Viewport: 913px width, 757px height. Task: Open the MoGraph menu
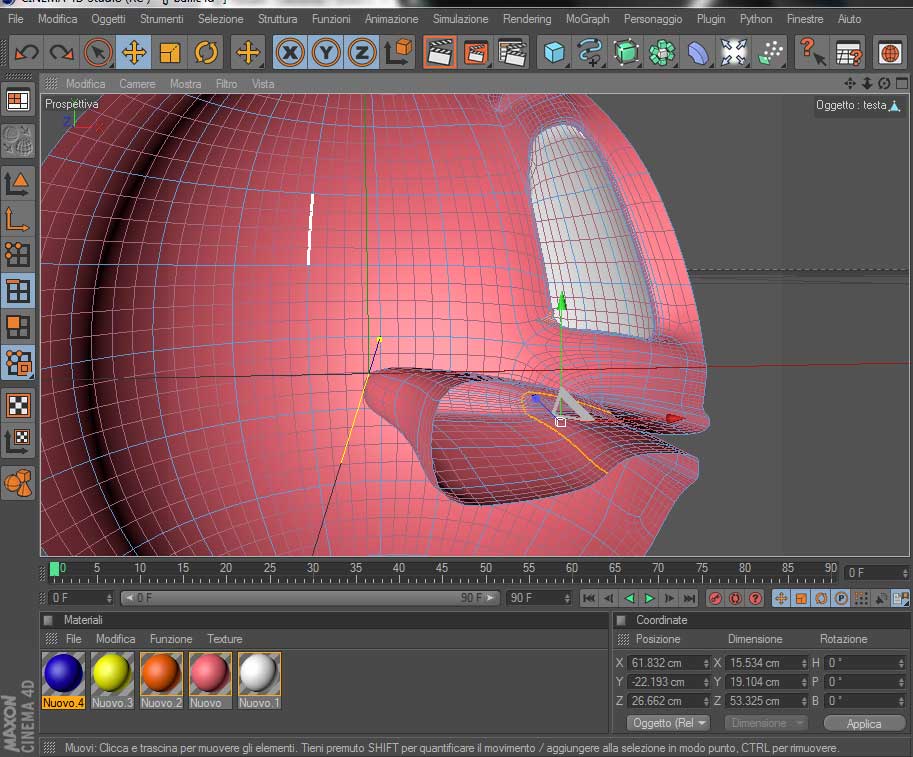point(586,19)
